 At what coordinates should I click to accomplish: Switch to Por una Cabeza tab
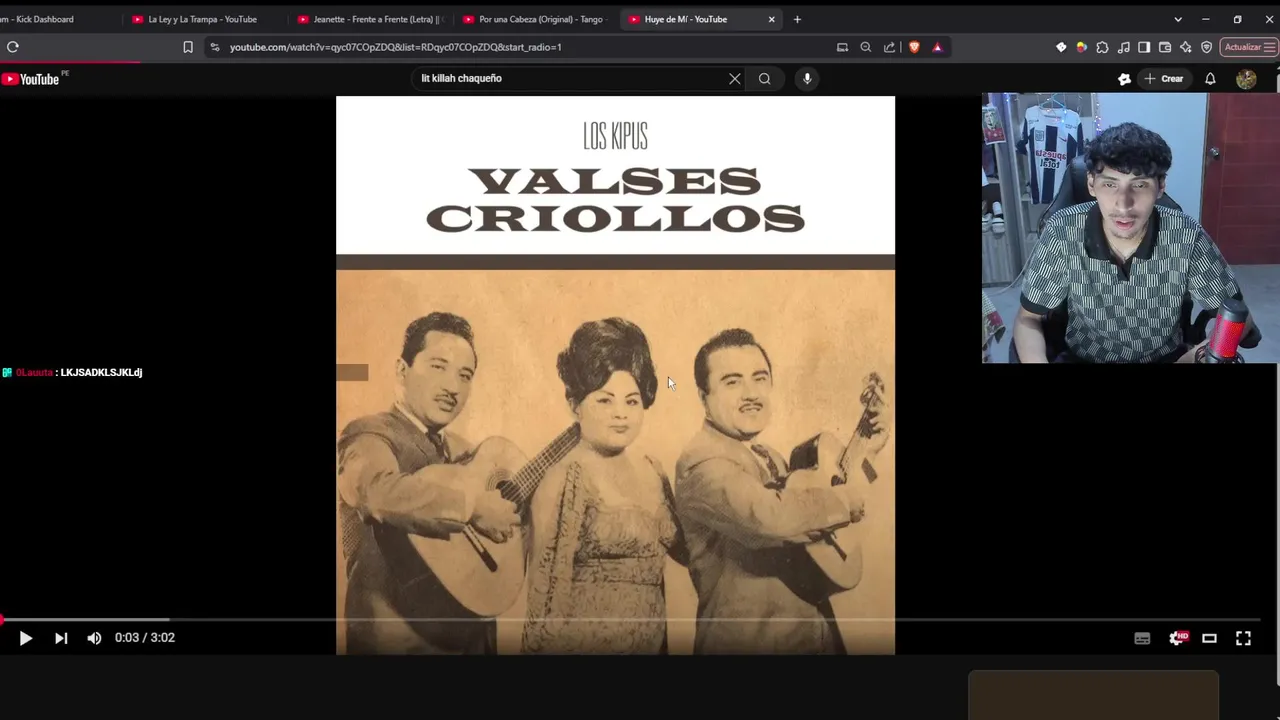[536, 19]
